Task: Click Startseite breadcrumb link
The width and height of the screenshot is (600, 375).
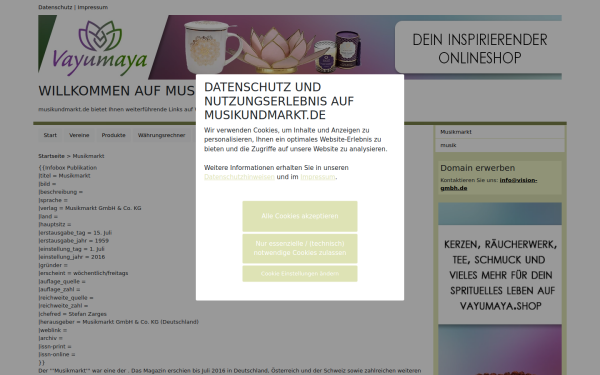Action: 51,156
